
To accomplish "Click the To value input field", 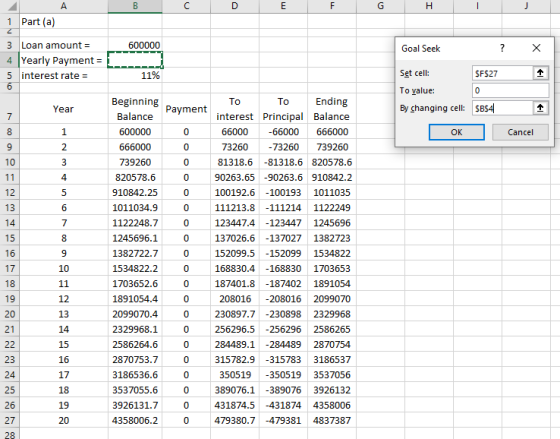I will [x=510, y=90].
